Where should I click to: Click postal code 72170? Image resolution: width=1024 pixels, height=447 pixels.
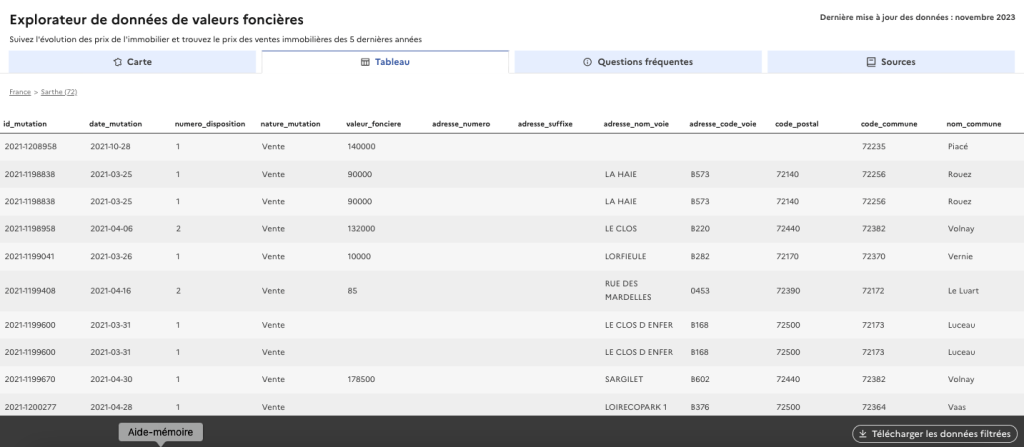(788, 257)
